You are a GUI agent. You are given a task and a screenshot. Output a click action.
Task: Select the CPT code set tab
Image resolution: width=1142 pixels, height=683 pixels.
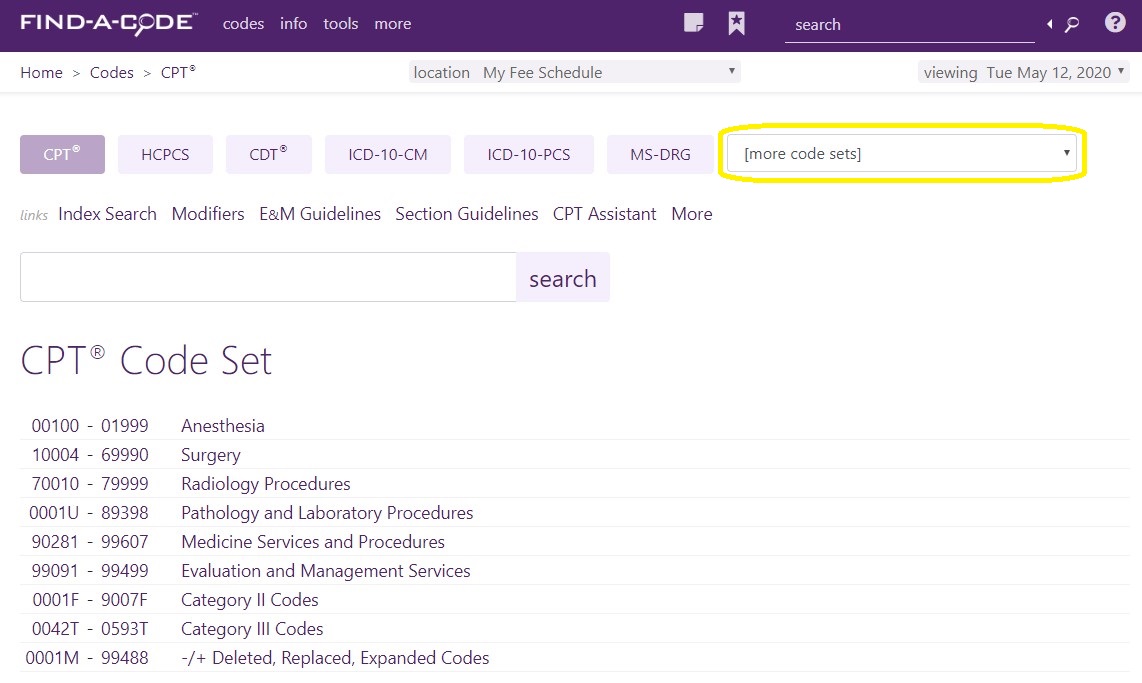click(x=62, y=154)
